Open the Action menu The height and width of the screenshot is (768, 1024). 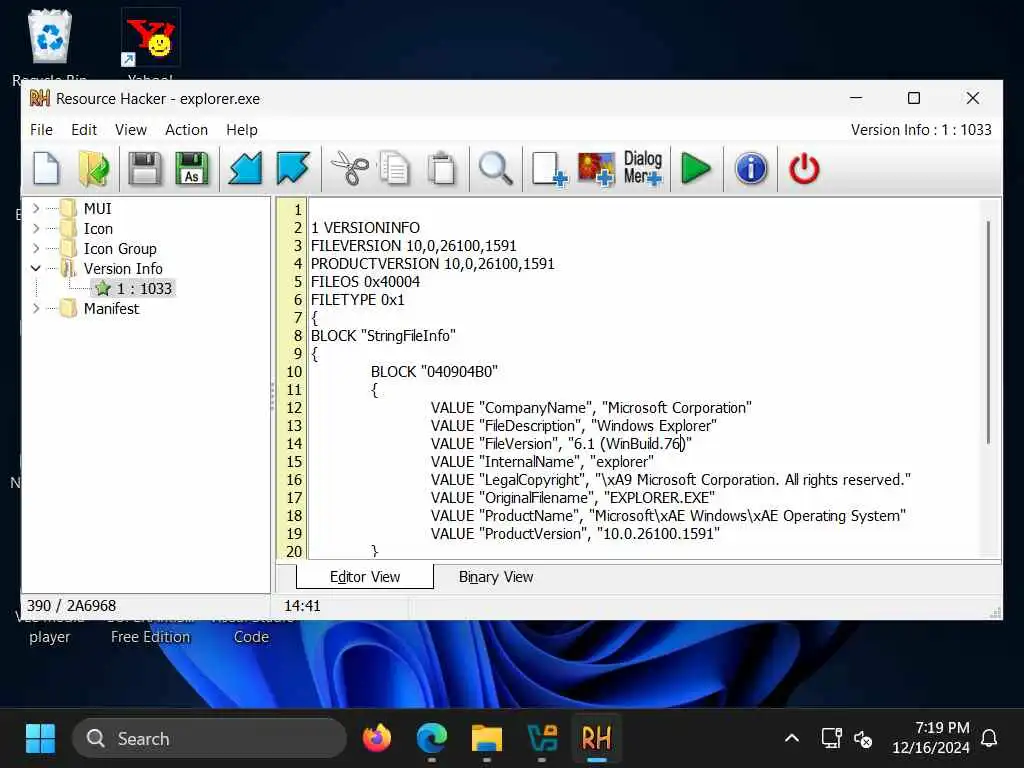point(186,130)
